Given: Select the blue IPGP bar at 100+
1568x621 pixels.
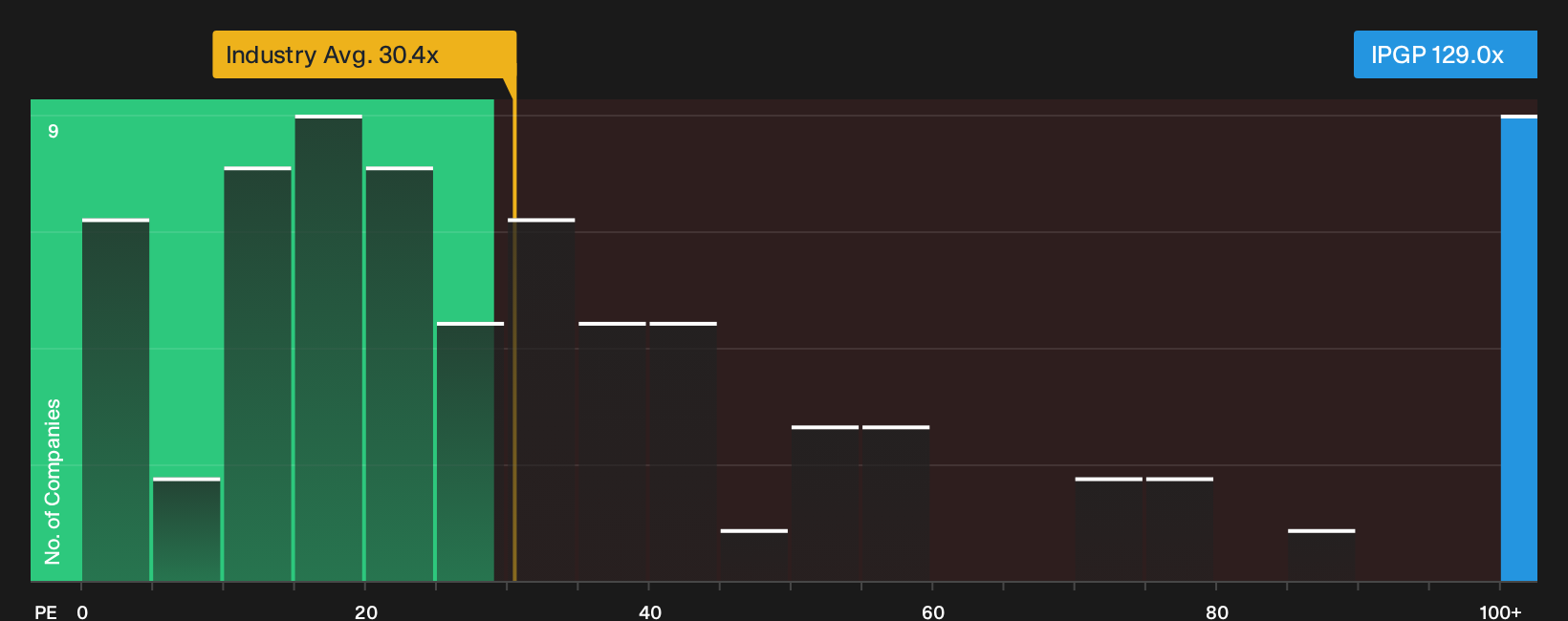Looking at the screenshot, I should pyautogui.click(x=1519, y=348).
